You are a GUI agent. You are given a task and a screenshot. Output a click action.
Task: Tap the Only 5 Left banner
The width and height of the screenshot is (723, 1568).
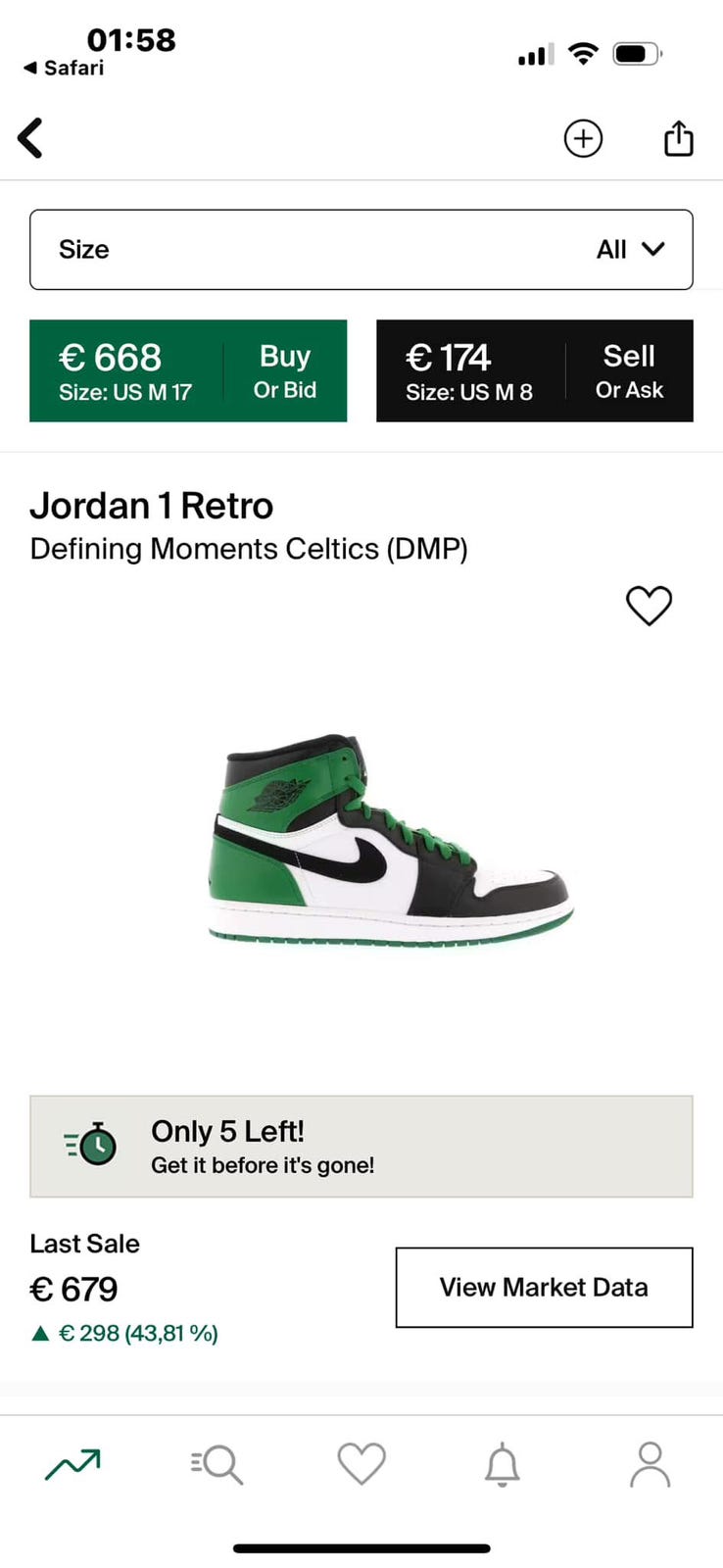(361, 1147)
